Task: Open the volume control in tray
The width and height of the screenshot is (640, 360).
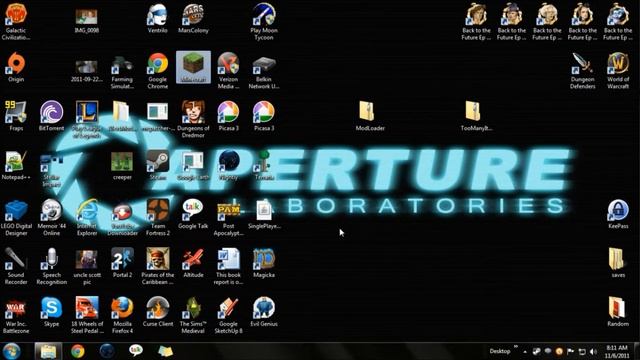Action: (593, 351)
